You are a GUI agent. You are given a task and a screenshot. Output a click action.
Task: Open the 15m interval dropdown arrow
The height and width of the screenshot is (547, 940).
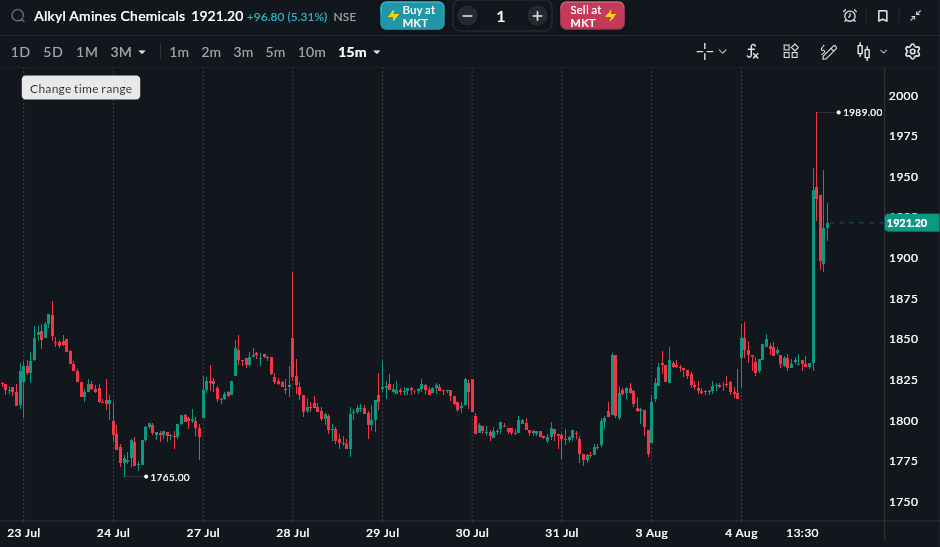pos(377,53)
